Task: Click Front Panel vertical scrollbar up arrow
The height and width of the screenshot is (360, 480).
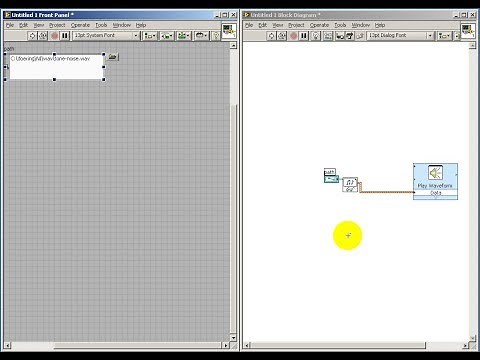Action: click(233, 45)
